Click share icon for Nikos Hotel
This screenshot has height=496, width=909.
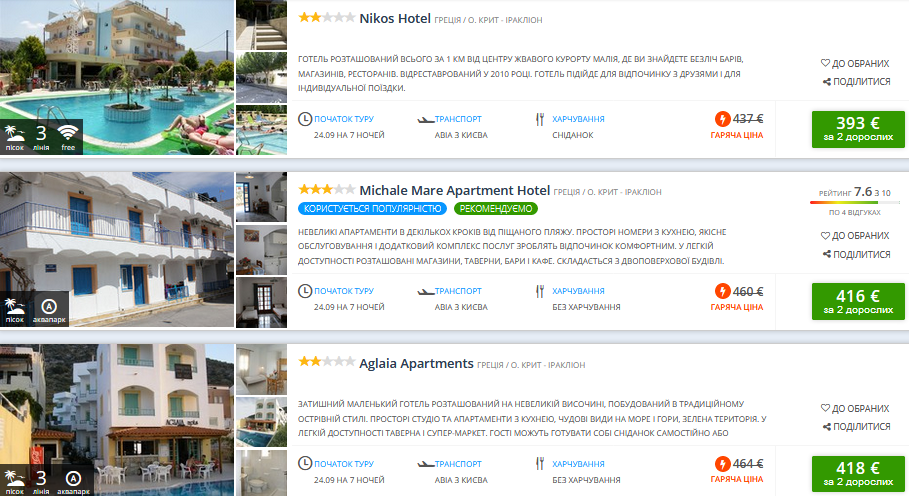827,82
